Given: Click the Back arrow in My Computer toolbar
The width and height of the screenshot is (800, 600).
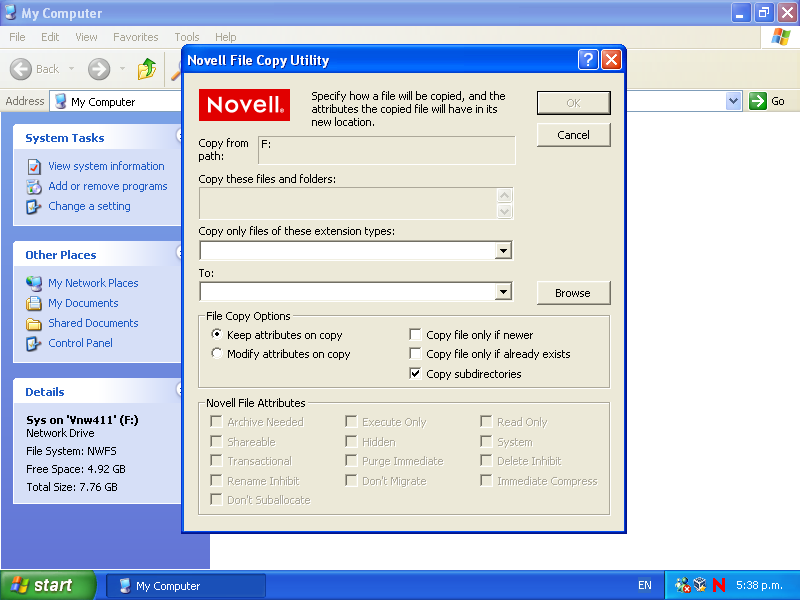Looking at the screenshot, I should (21, 69).
